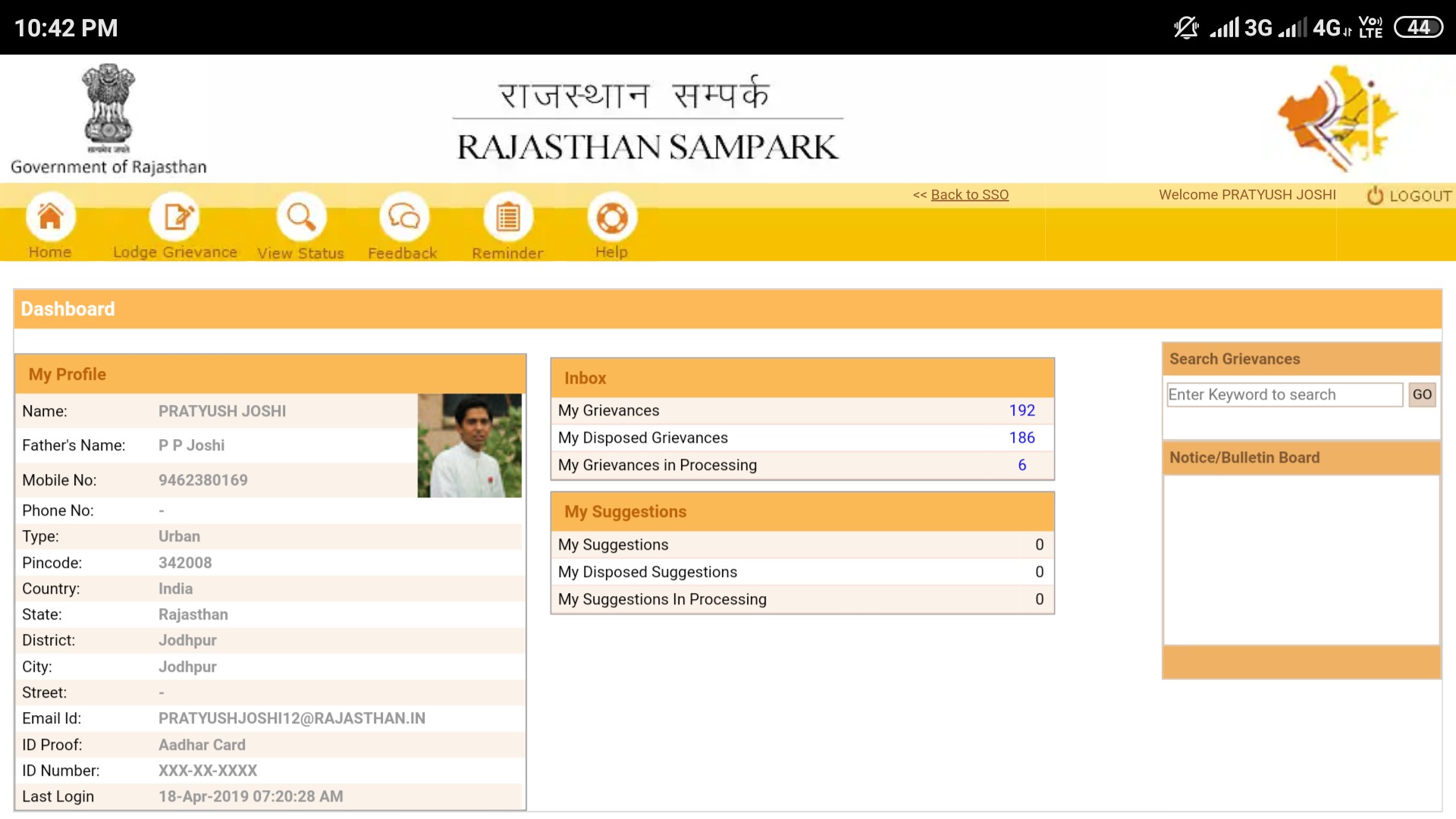Image resolution: width=1456 pixels, height=819 pixels.
Task: Click ID Number XXX-XX-XXXX
Action: point(208,770)
